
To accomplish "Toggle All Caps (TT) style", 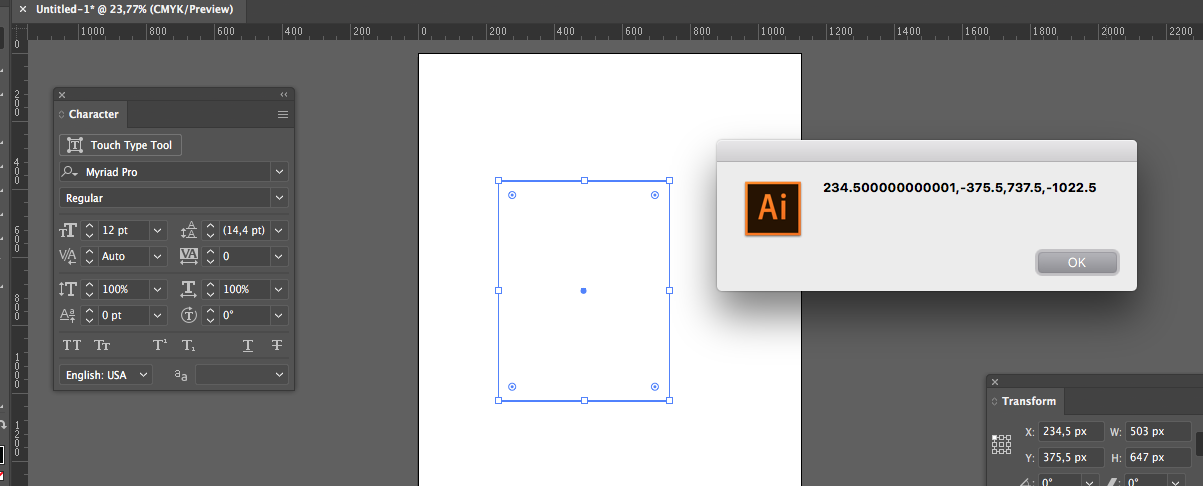I will (72, 345).
